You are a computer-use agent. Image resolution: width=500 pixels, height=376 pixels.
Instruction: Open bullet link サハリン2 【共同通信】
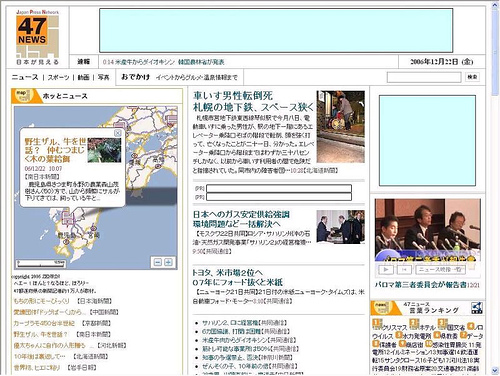tap(244, 323)
